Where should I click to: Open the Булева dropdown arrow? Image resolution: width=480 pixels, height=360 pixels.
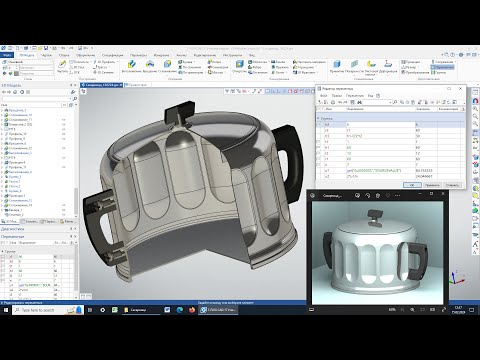(x=194, y=62)
